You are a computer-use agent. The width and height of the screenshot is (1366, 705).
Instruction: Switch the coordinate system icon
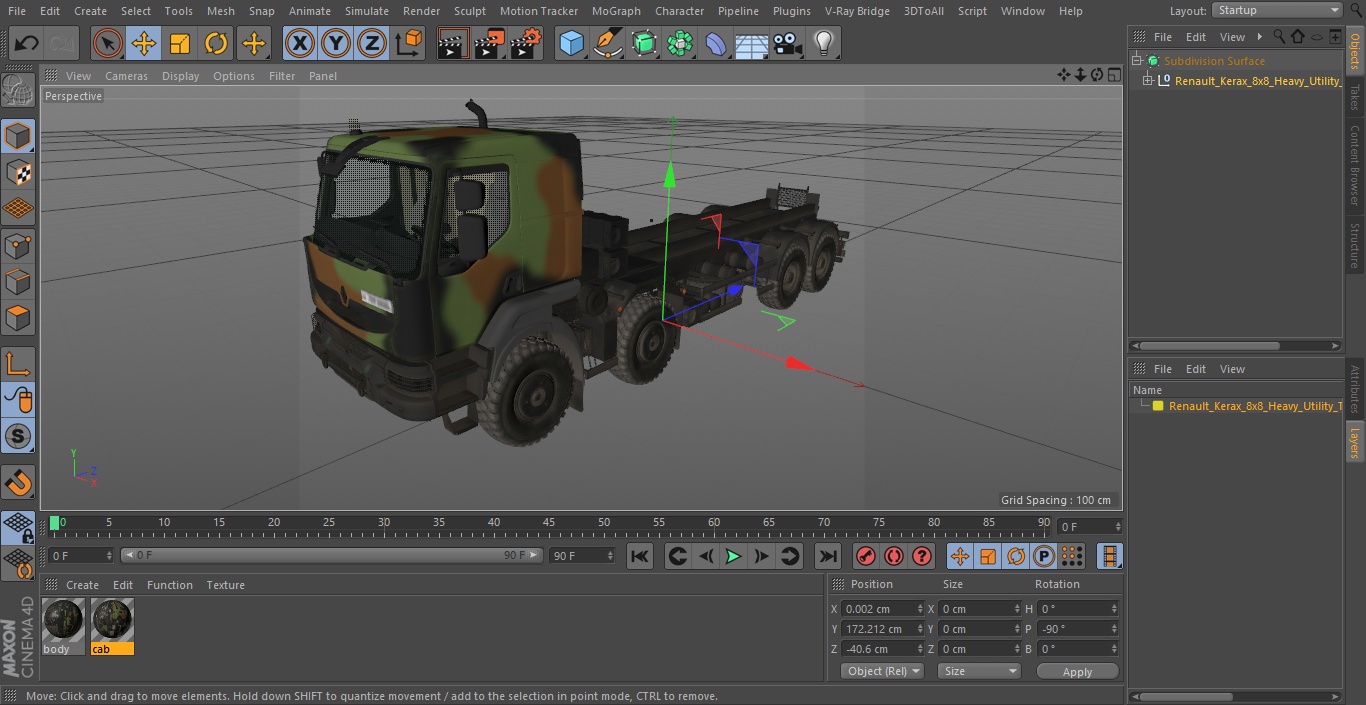click(x=409, y=43)
